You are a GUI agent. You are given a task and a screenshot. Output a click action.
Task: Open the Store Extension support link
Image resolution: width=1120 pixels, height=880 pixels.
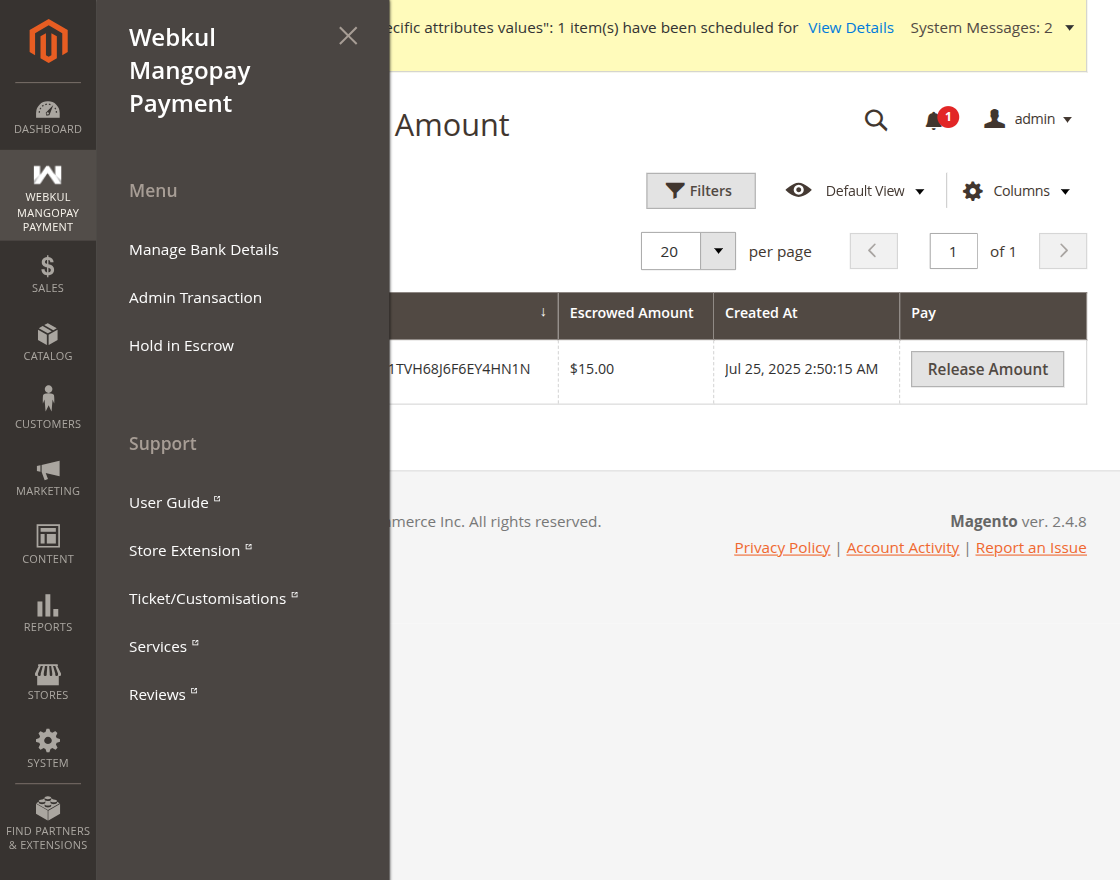191,551
